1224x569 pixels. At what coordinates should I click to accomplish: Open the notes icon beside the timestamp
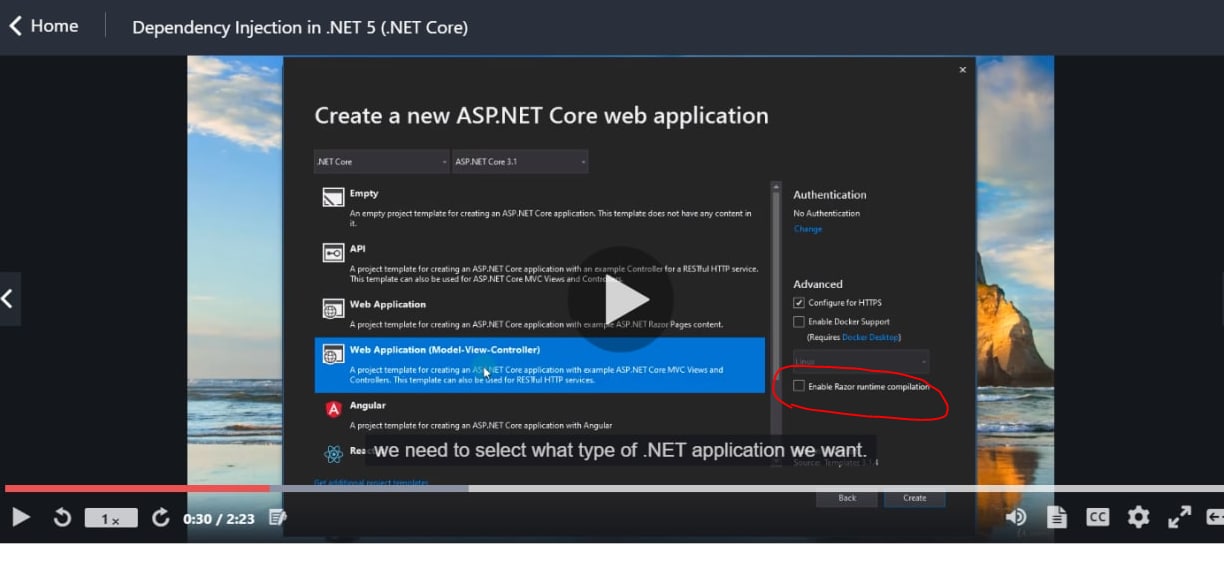tap(278, 517)
